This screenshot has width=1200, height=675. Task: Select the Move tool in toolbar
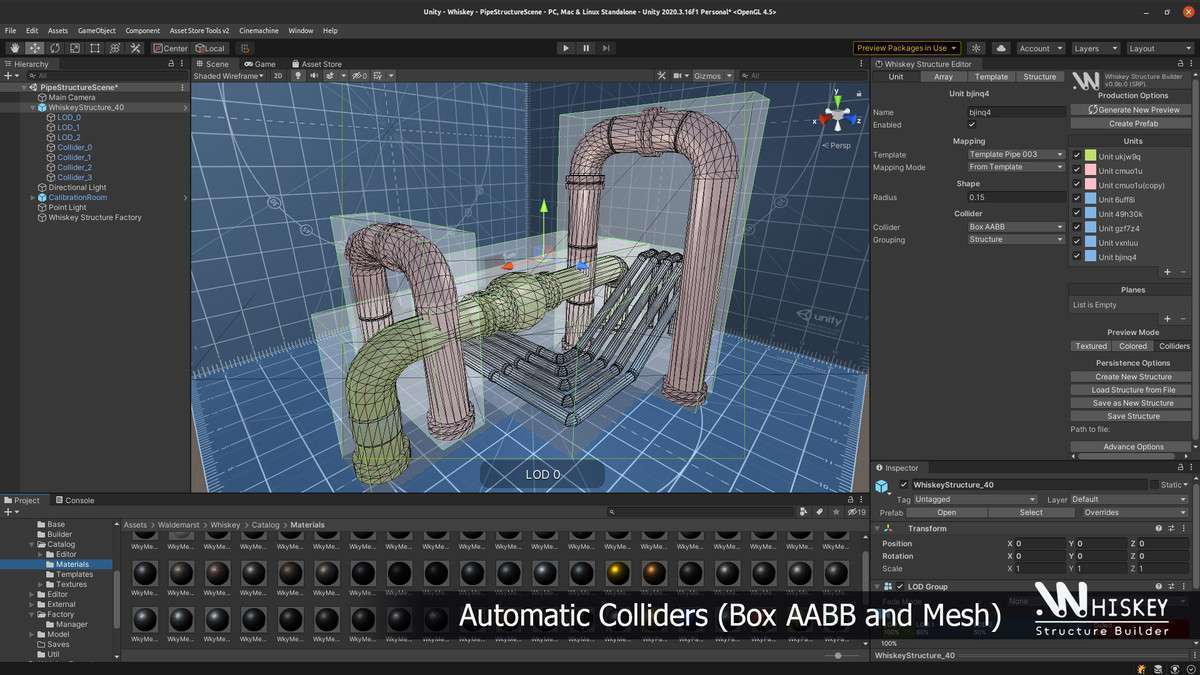click(35, 48)
